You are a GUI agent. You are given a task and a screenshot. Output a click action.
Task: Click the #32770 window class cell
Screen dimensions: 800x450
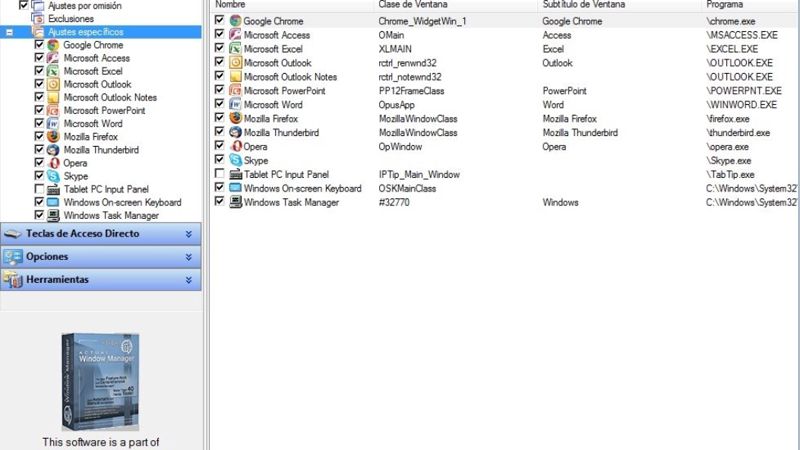point(394,203)
